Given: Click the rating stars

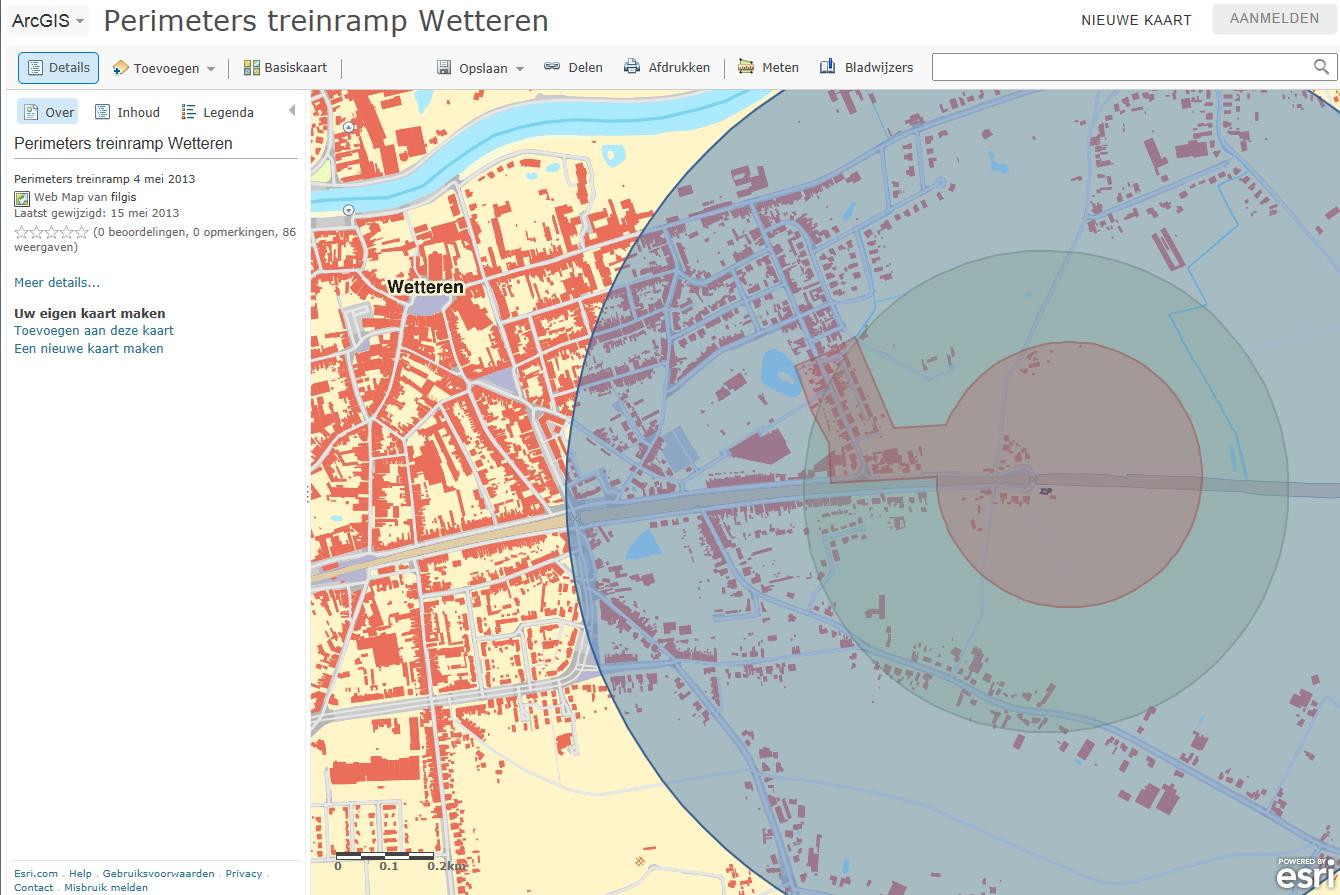Looking at the screenshot, I should pos(52,232).
